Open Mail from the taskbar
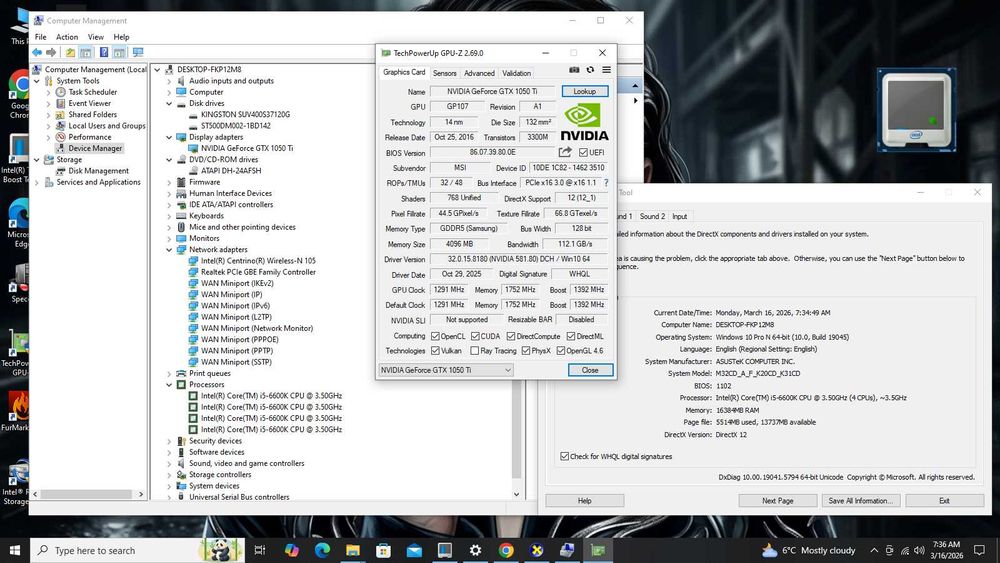The width and height of the screenshot is (1000, 563). [x=414, y=550]
